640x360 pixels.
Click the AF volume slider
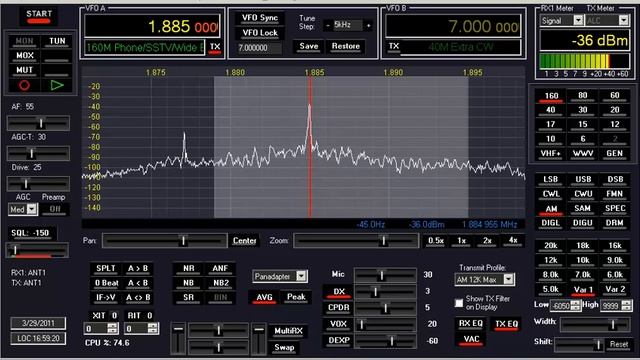(x=38, y=123)
